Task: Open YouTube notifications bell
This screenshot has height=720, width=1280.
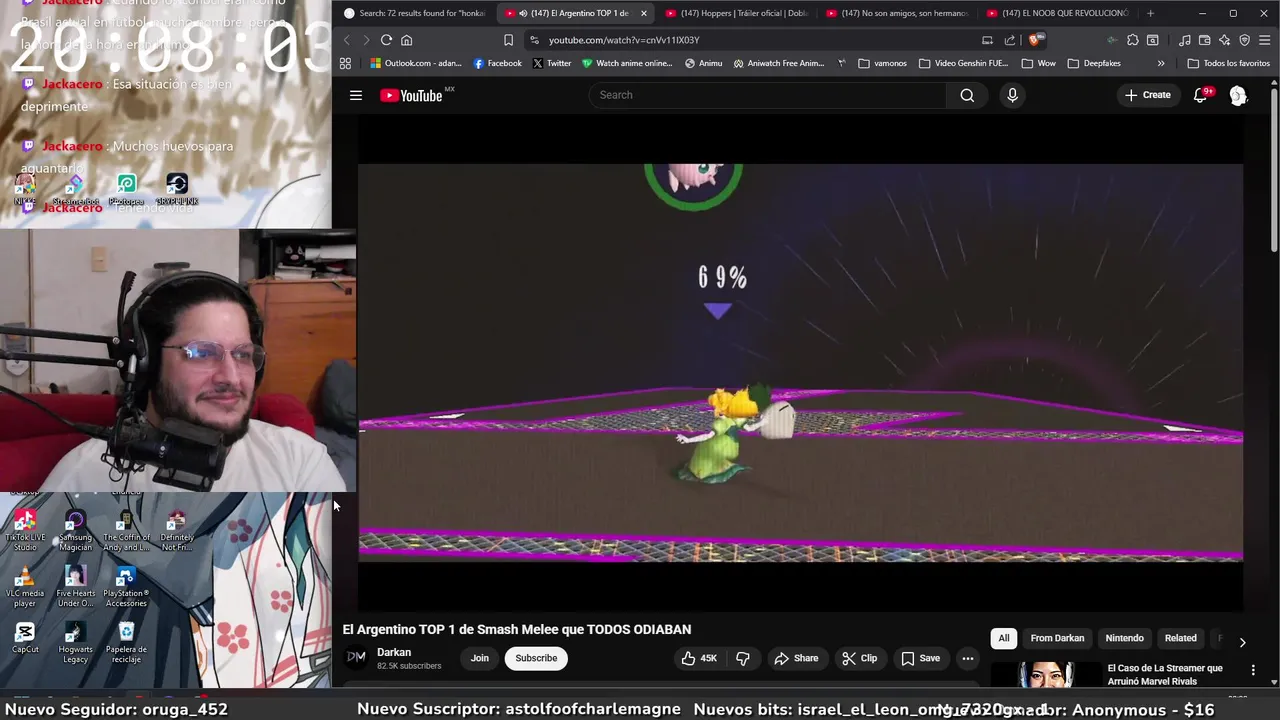Action: (x=1200, y=95)
